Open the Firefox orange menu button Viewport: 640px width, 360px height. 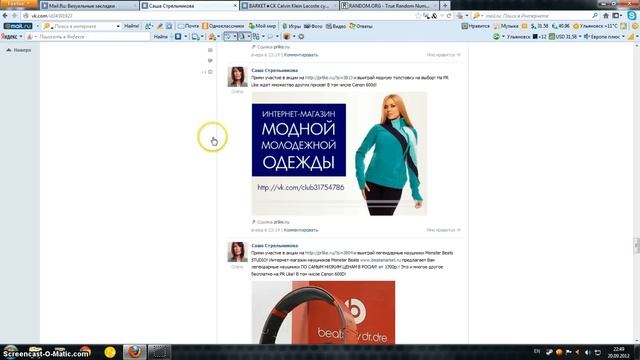click(19, 4)
